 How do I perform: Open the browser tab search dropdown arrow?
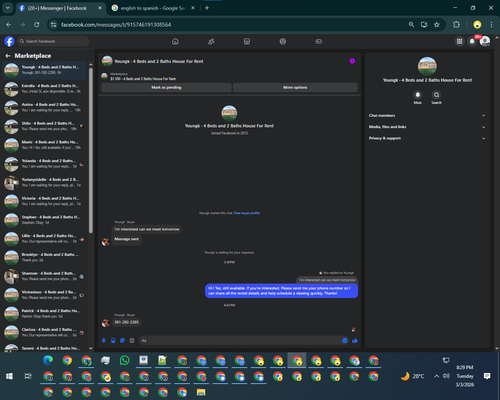click(x=8, y=8)
